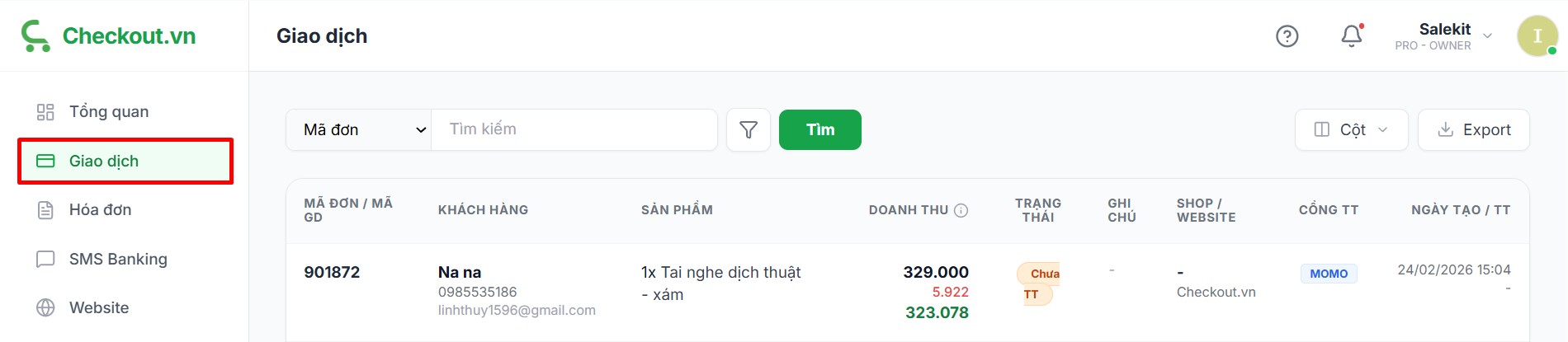The width and height of the screenshot is (1568, 342).
Task: Open Tổng quan dashboard from sidebar
Action: pos(108,112)
